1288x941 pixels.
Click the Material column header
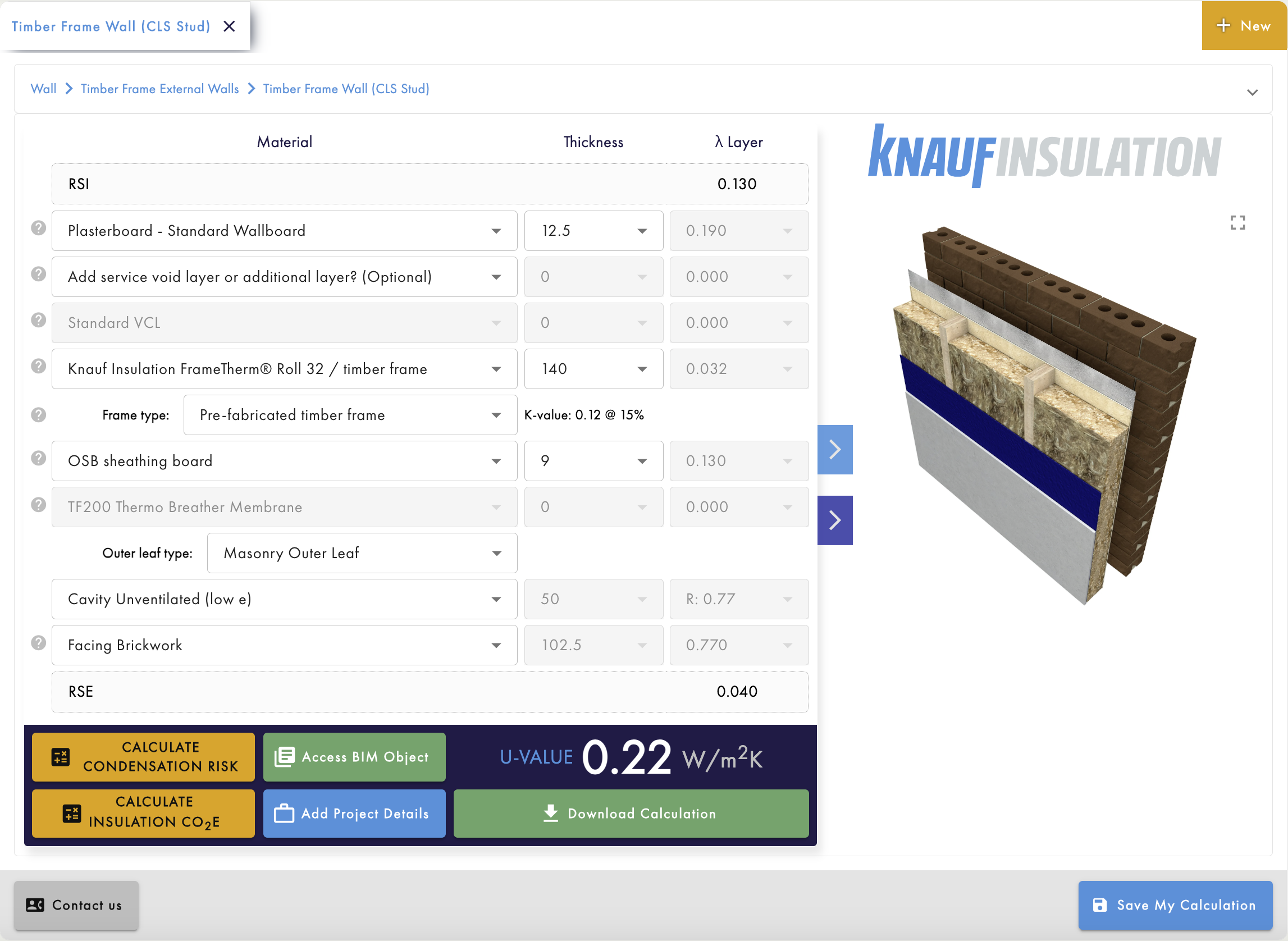click(x=284, y=142)
